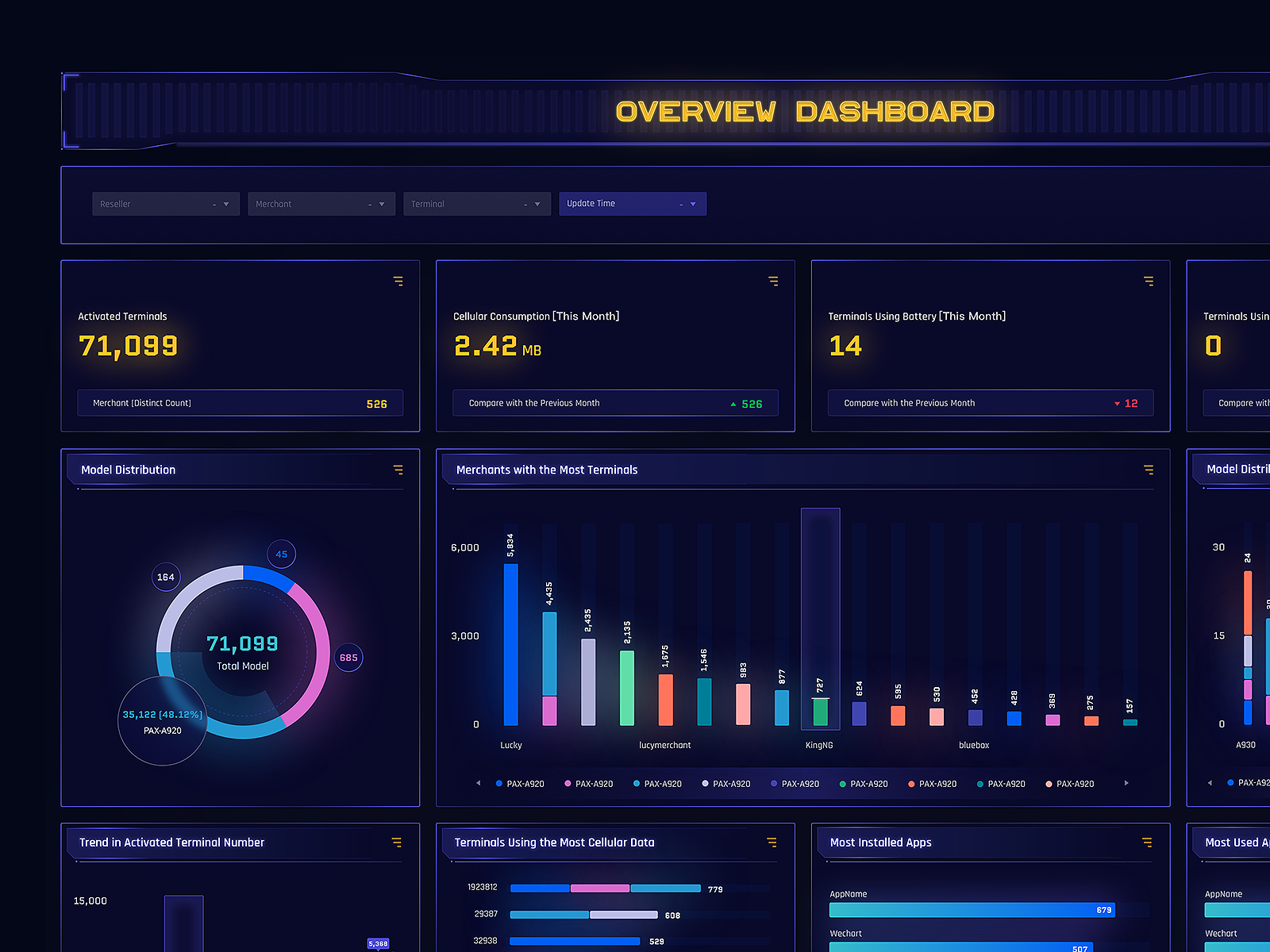Expand the Terminal filter dropdown
The image size is (1270, 952).
click(x=476, y=204)
